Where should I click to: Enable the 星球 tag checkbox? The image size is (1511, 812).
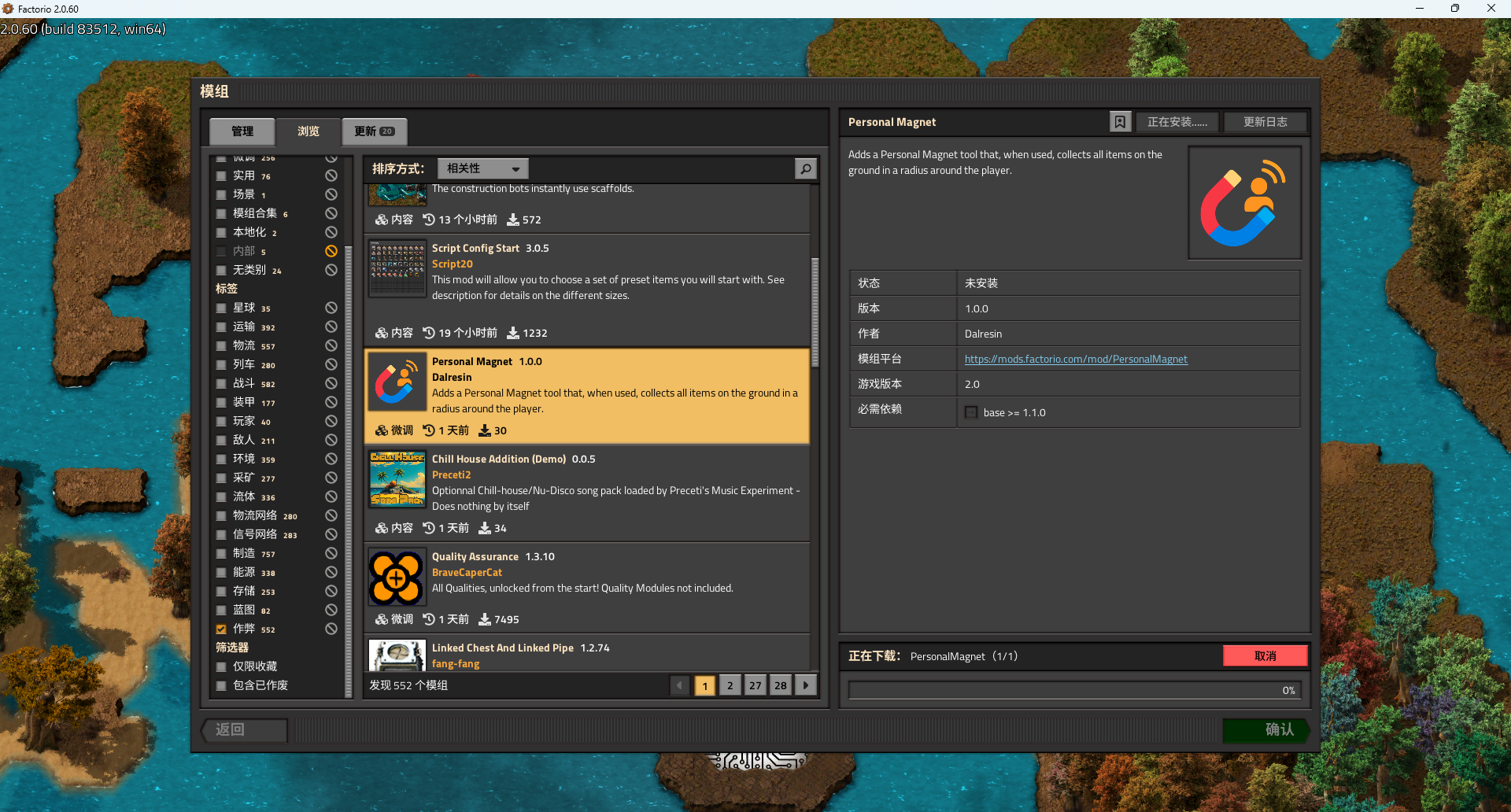pos(221,308)
